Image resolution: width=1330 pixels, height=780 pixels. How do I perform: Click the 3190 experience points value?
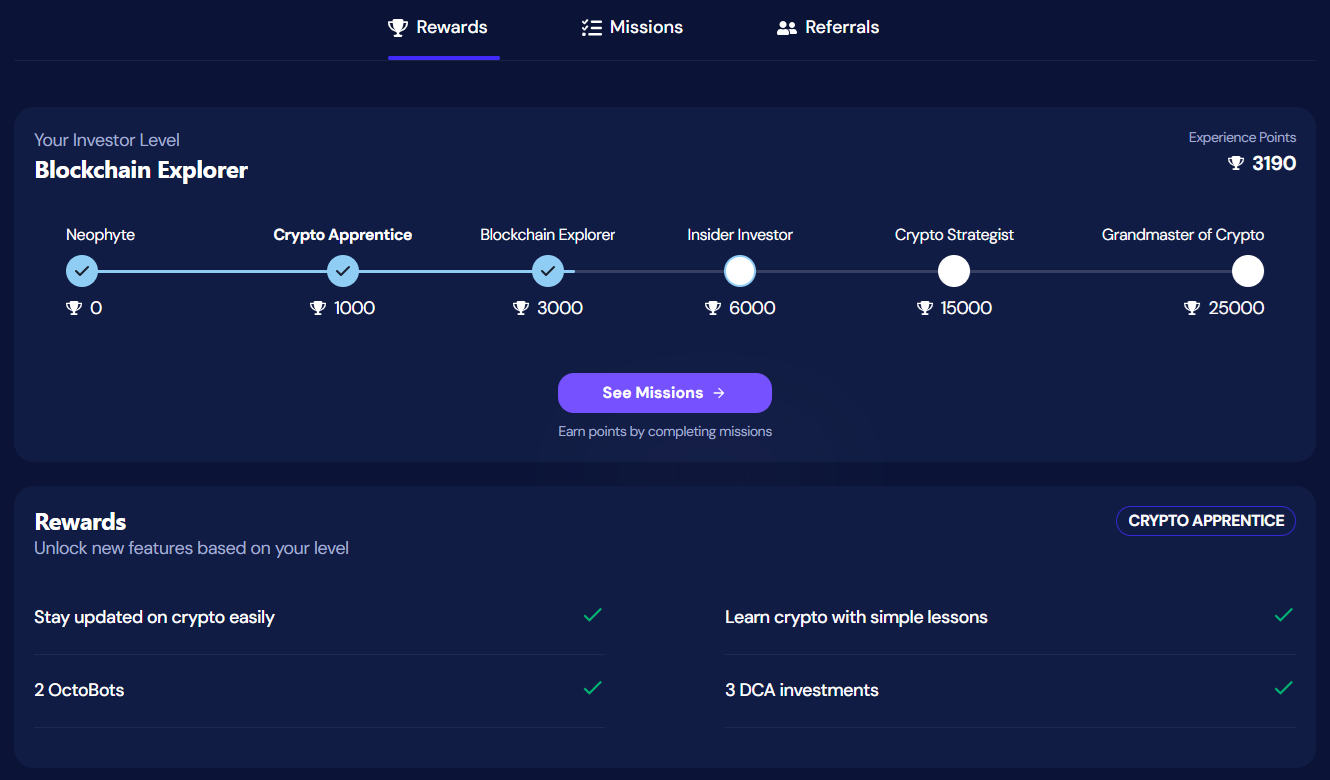click(1274, 163)
